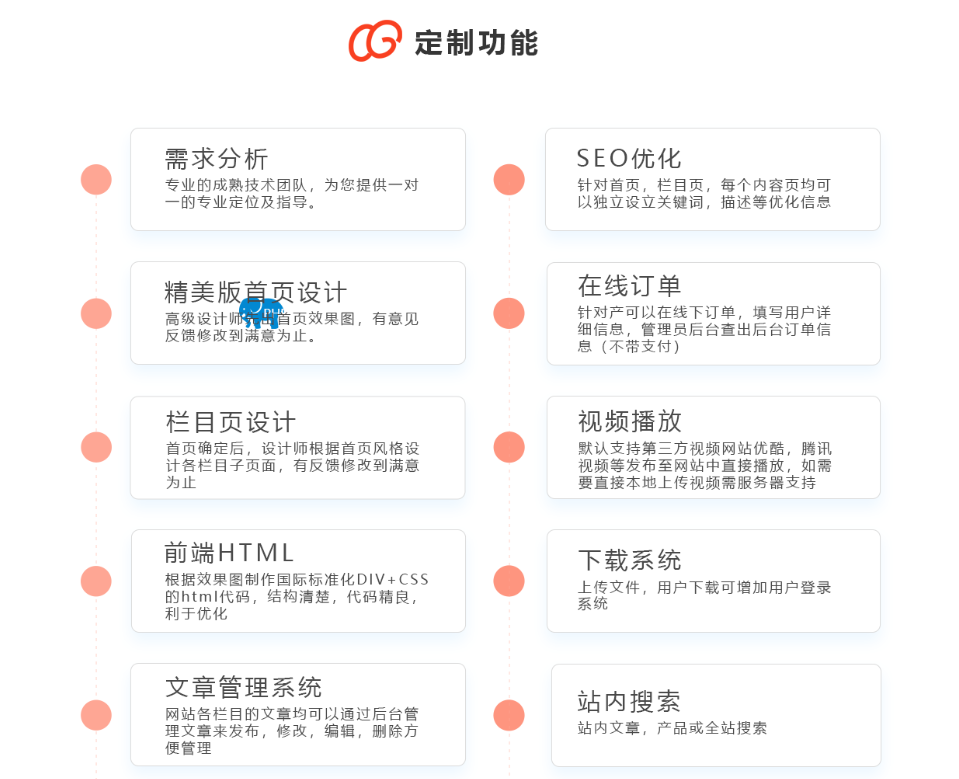
Task: Click the 定制功能 page title
Action: (476, 43)
